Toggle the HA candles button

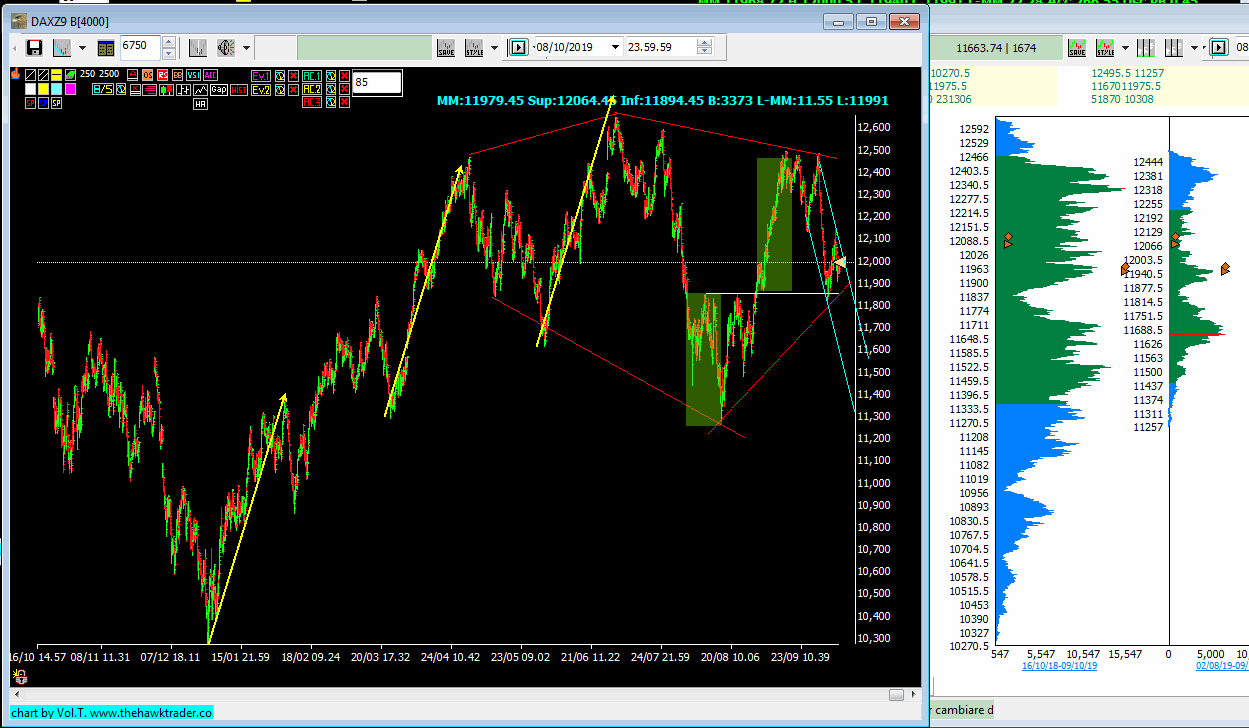[200, 104]
